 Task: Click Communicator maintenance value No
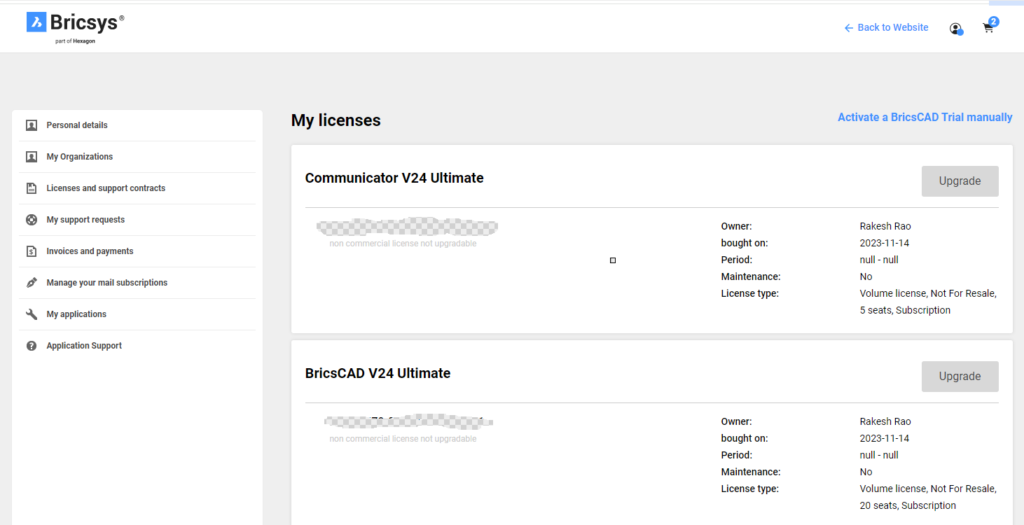point(866,277)
